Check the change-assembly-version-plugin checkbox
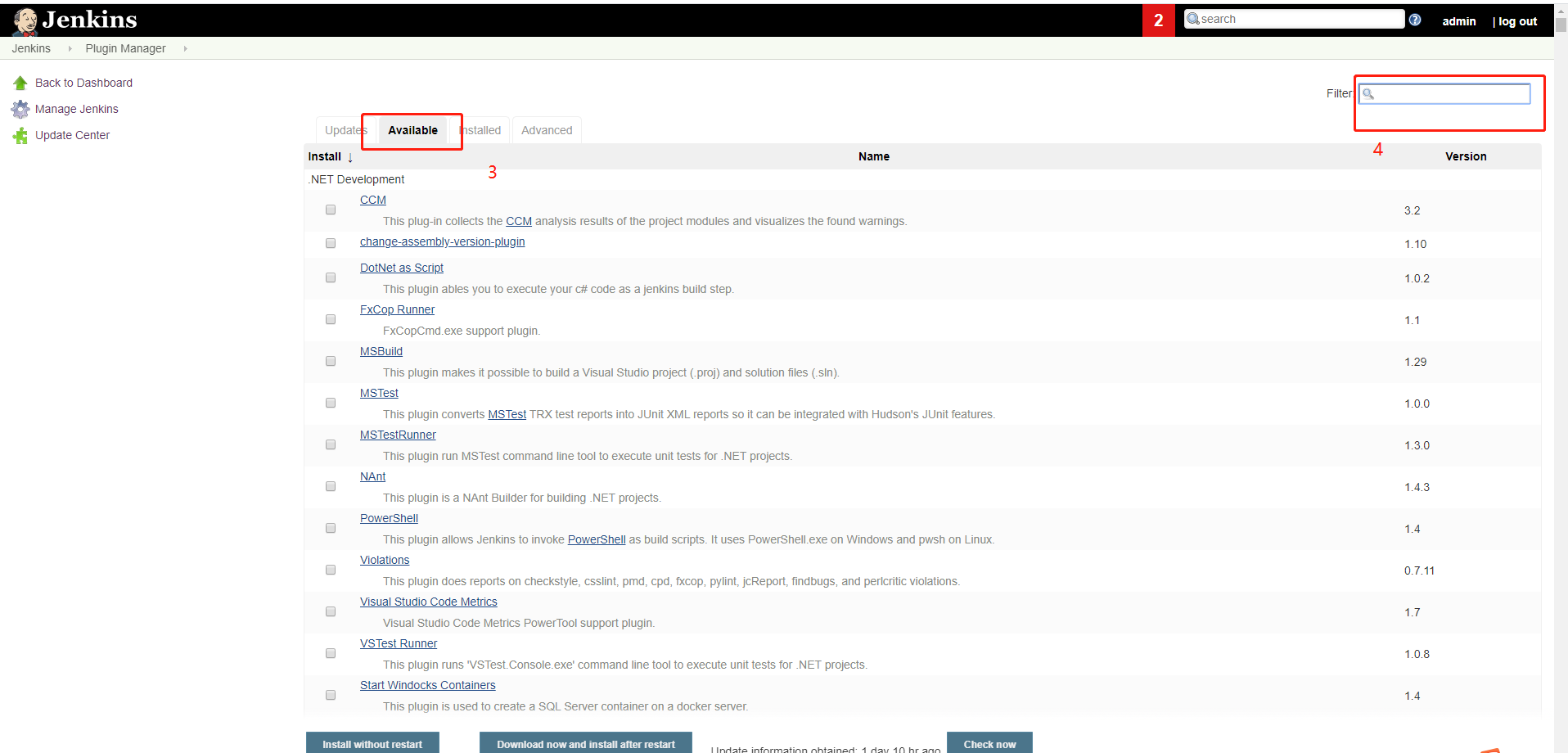 coord(331,243)
